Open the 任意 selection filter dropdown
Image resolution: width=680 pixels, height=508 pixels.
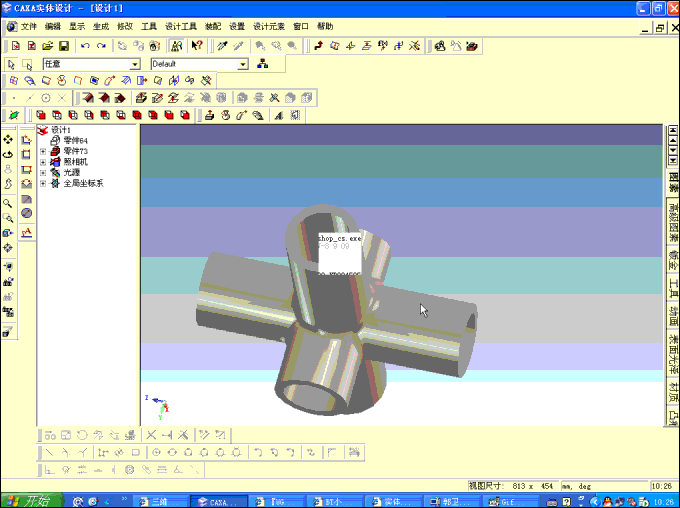[x=135, y=64]
